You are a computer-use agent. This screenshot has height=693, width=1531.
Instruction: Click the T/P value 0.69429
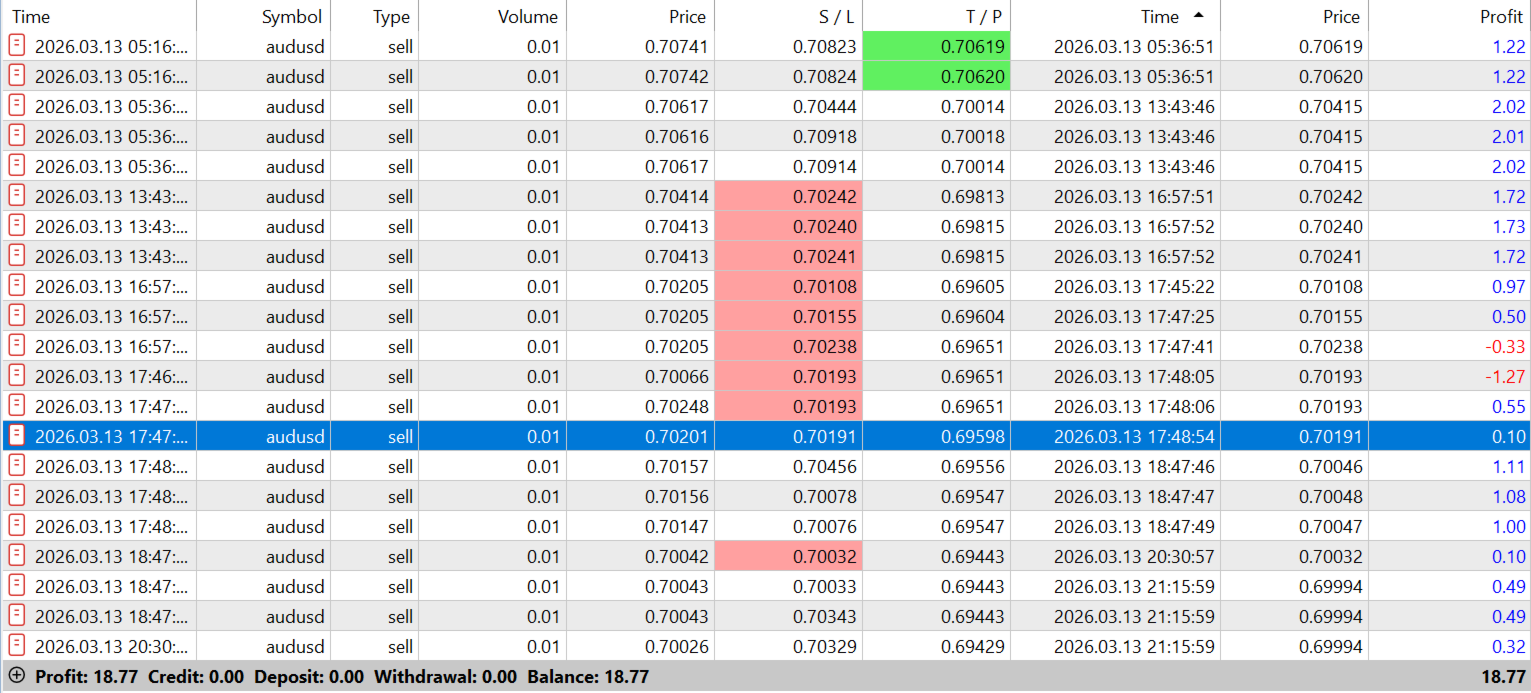click(x=973, y=646)
